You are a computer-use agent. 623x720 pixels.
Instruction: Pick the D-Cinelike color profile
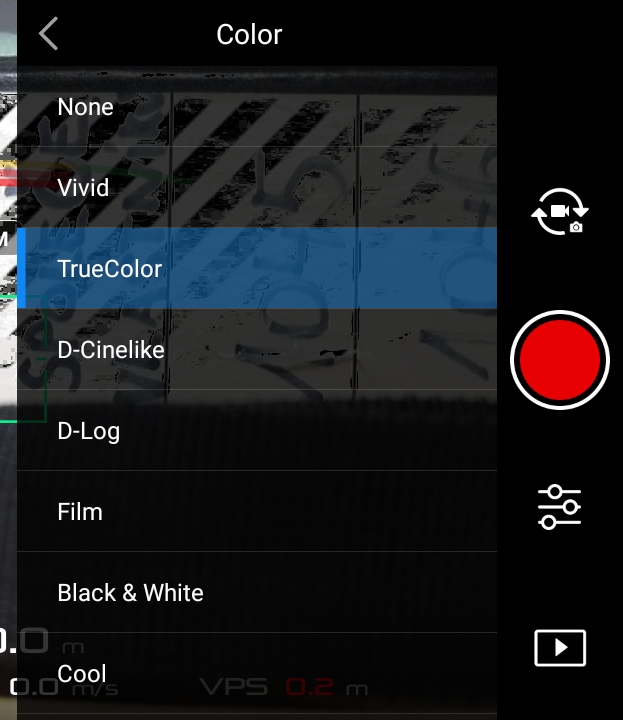click(x=257, y=349)
